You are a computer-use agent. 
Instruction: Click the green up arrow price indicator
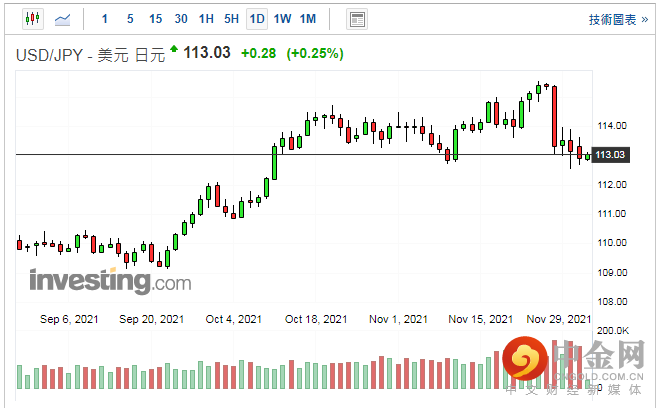(x=174, y=49)
